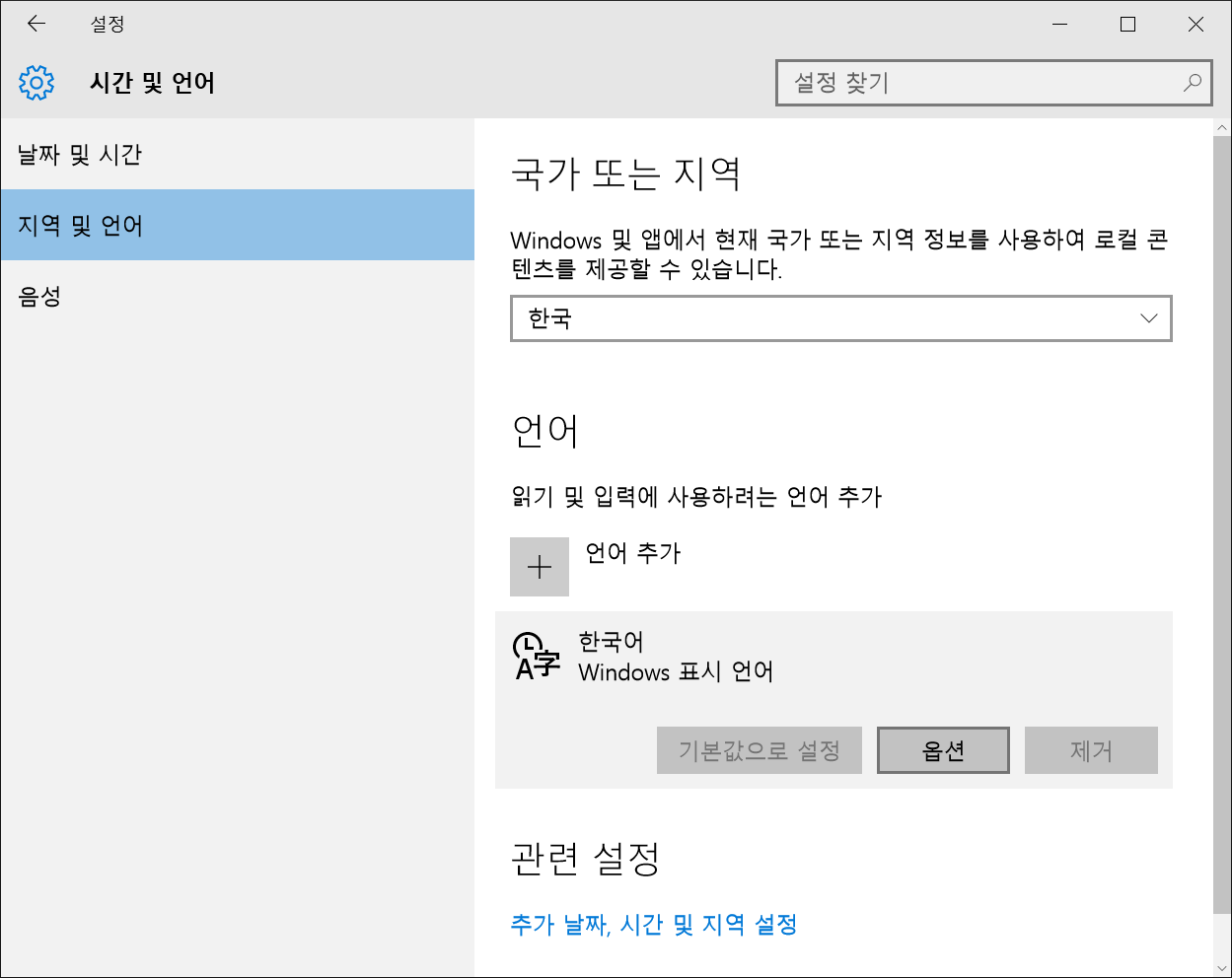Click the vertical scrollbar thumb
1232x978 pixels.
click(1223, 525)
